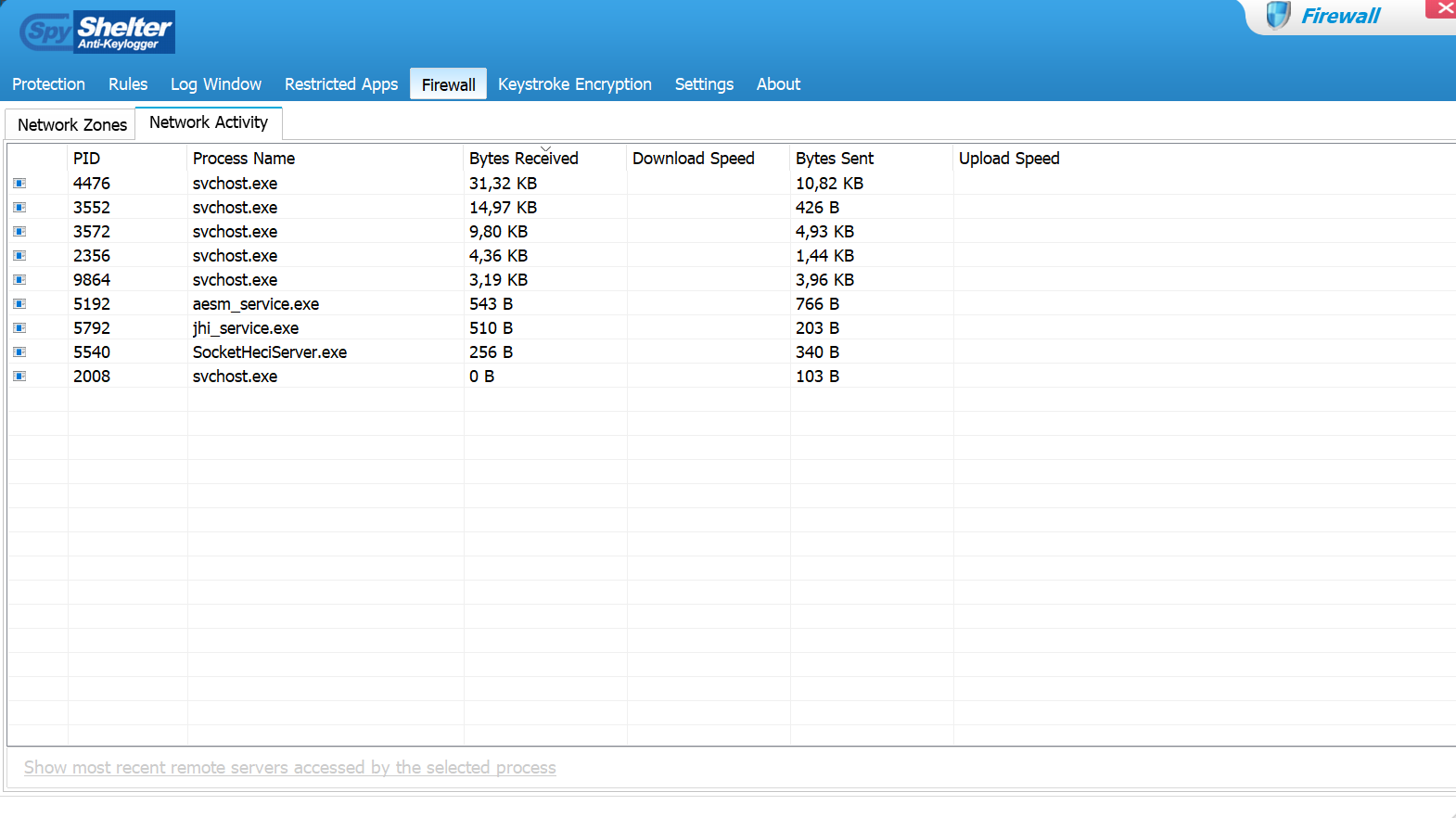Close the SpyShelter window
This screenshot has width=1456, height=818.
[1444, 8]
